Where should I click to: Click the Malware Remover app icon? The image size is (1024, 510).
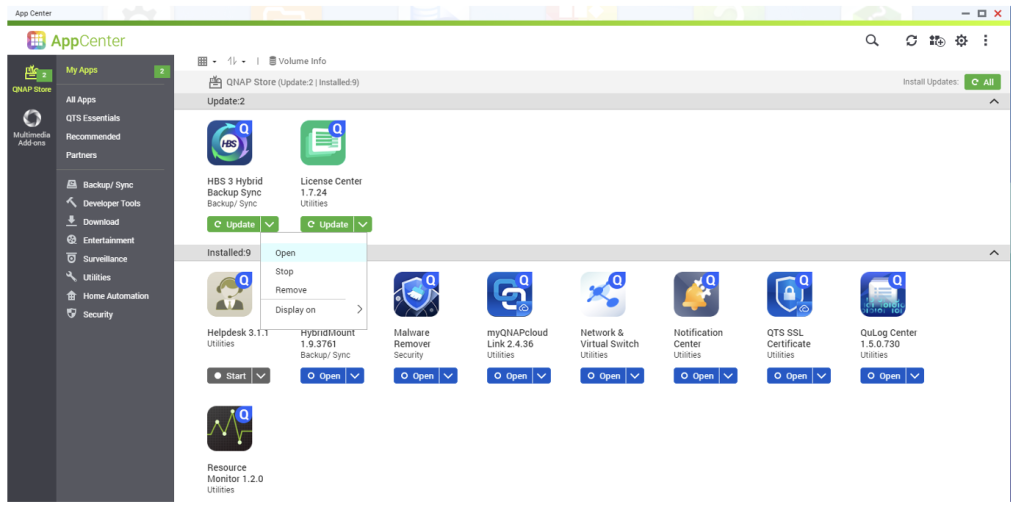coord(417,295)
